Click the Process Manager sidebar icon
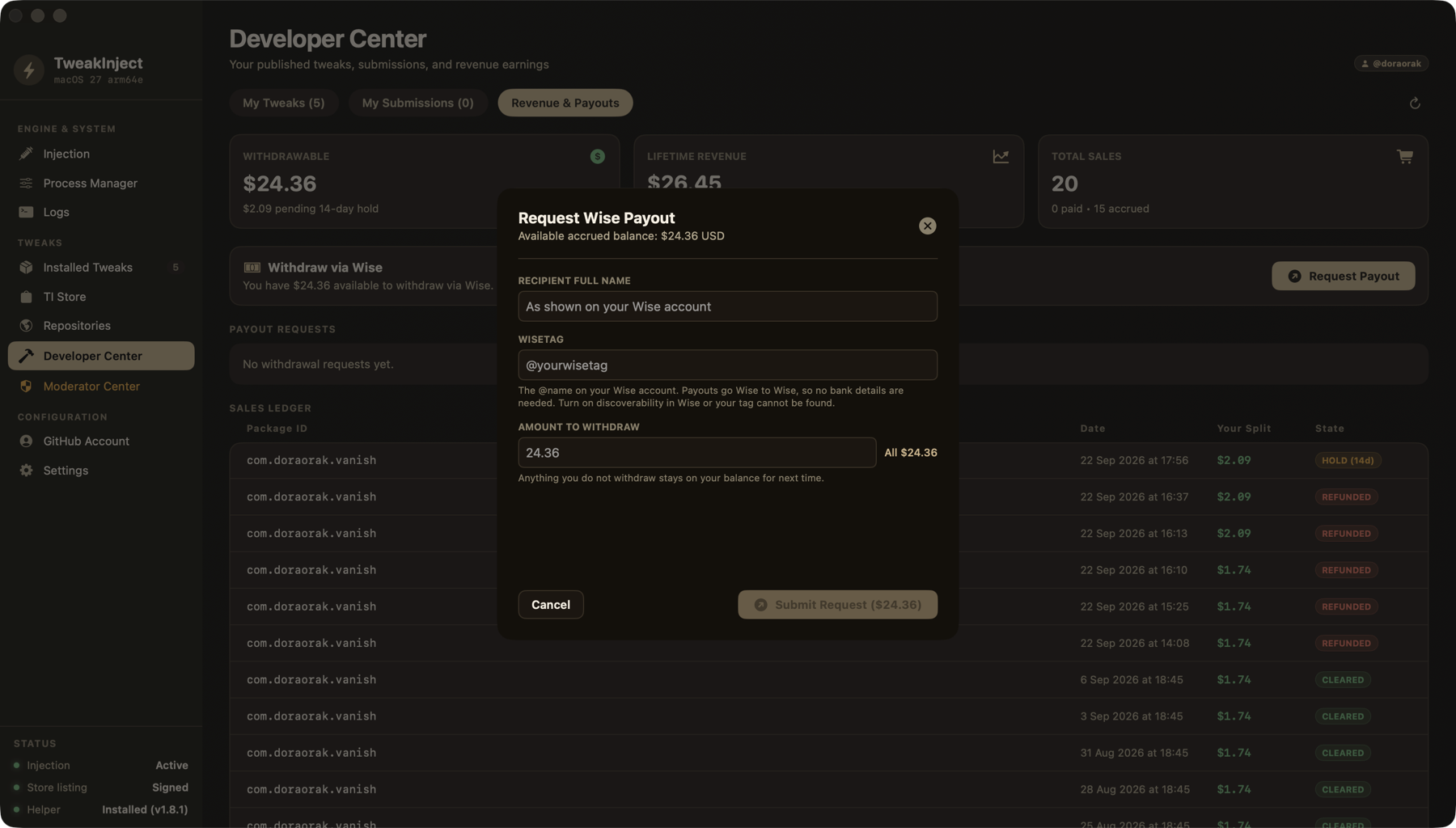This screenshot has width=1456, height=828. [26, 183]
